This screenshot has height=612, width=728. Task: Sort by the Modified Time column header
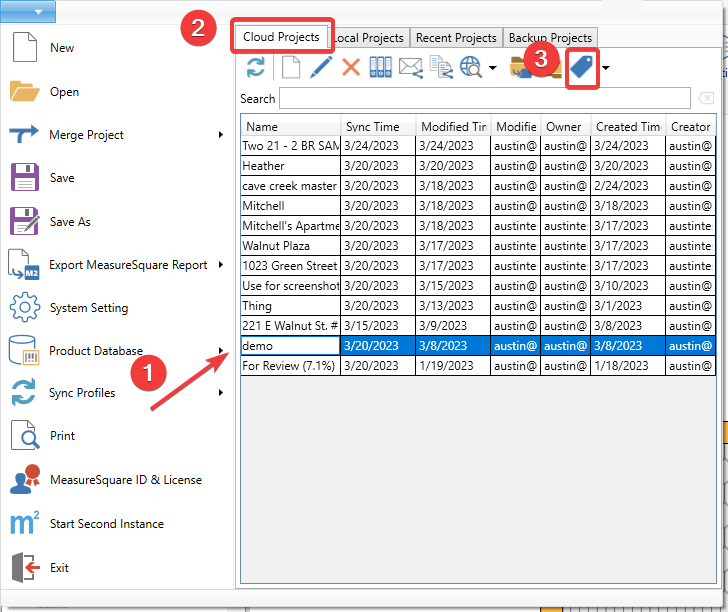453,126
